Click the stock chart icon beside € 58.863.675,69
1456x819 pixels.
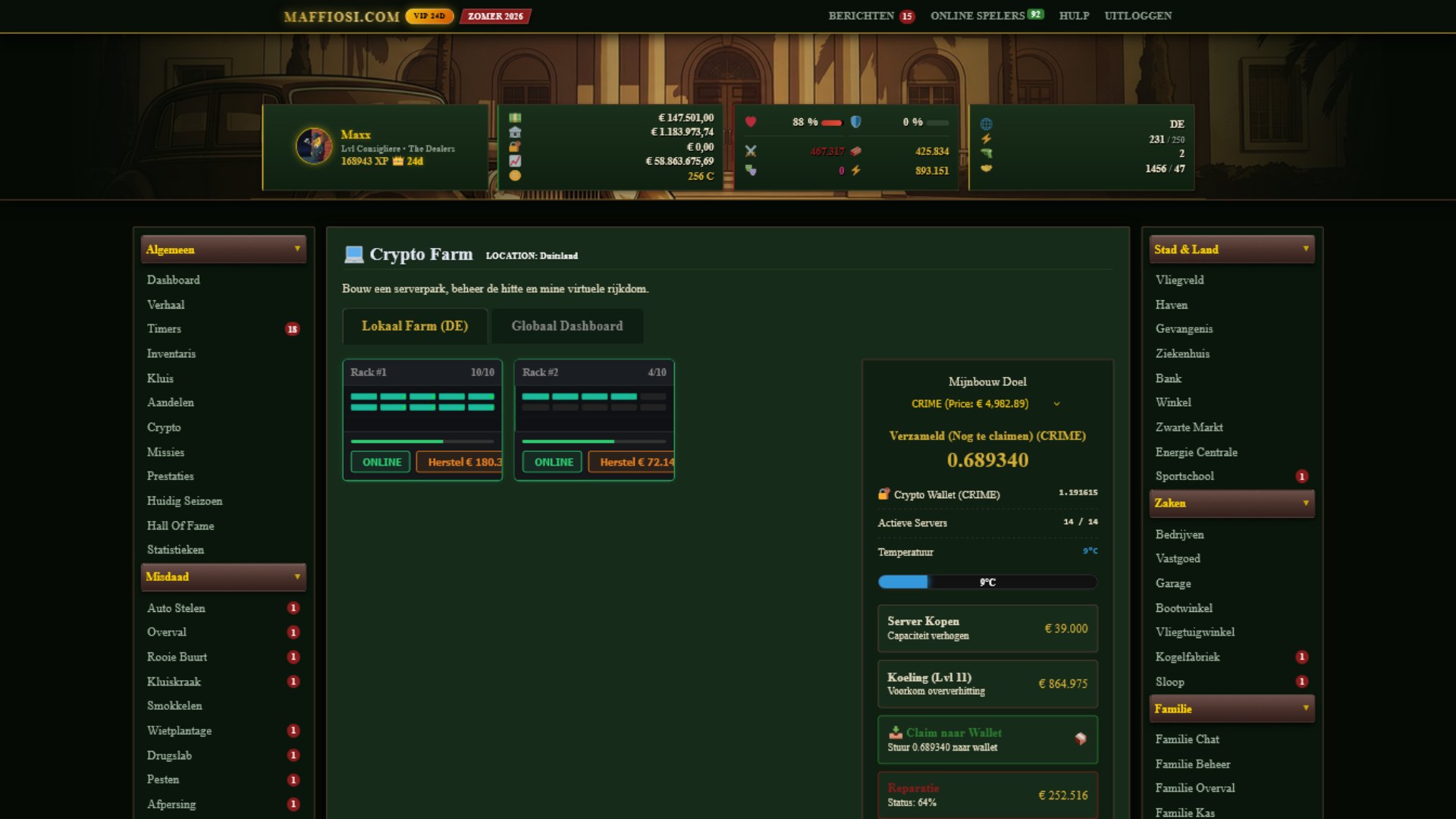click(515, 161)
